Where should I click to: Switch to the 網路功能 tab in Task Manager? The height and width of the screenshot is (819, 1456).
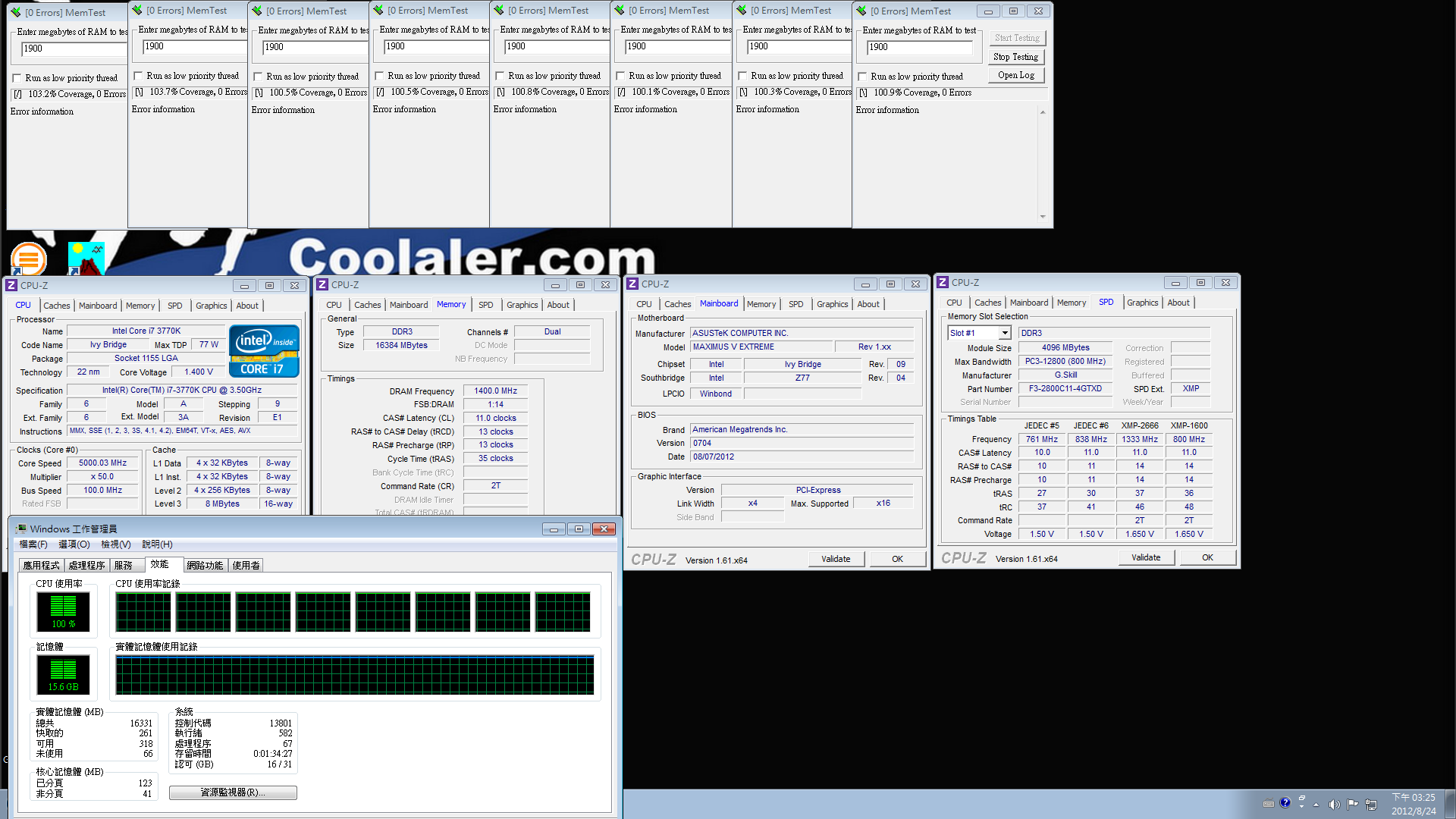[205, 566]
